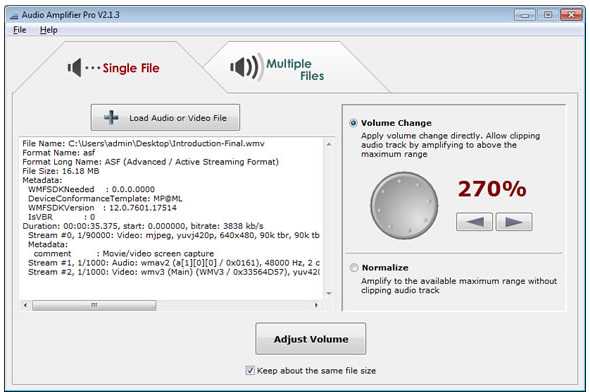
Task: Select the Volume Change radio option
Action: click(x=353, y=123)
